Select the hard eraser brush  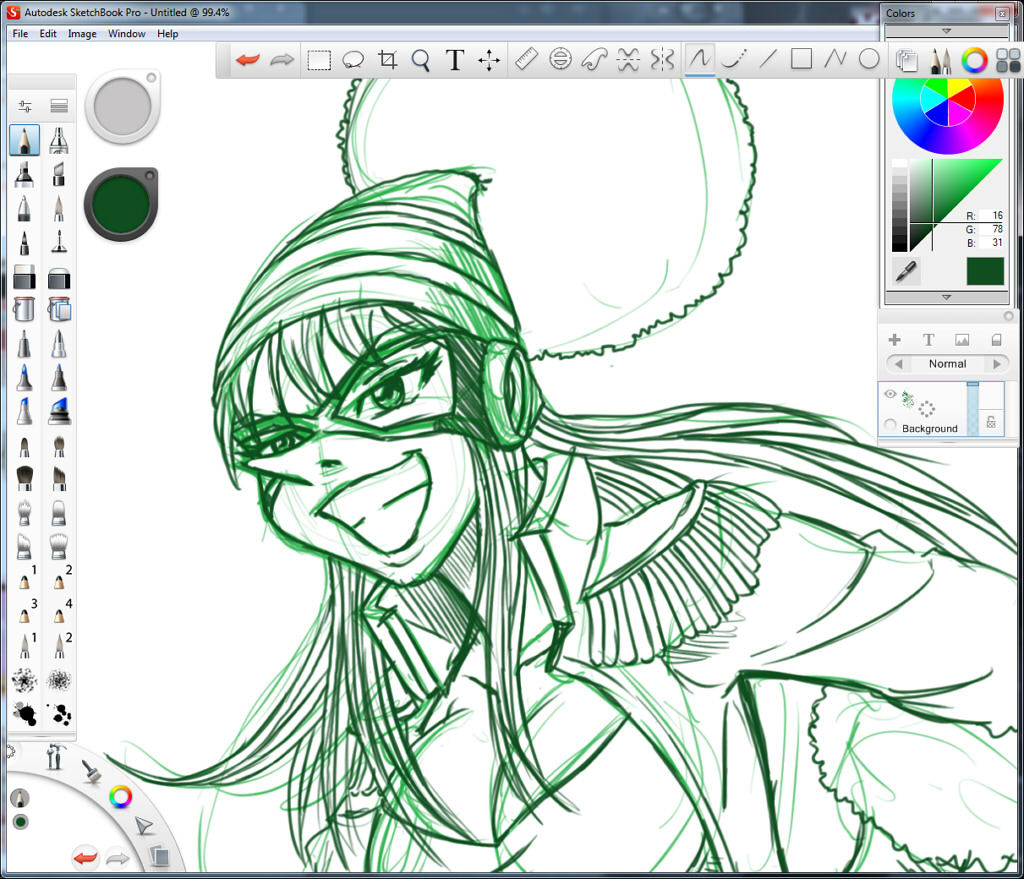[24, 278]
